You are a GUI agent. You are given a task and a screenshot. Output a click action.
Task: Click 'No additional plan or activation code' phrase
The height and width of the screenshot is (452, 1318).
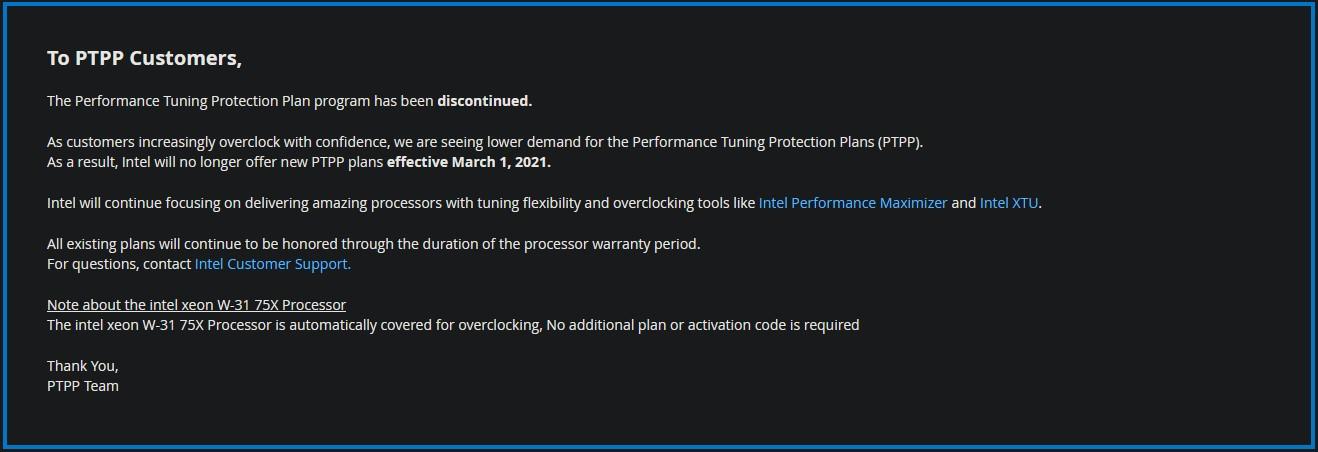tap(680, 325)
